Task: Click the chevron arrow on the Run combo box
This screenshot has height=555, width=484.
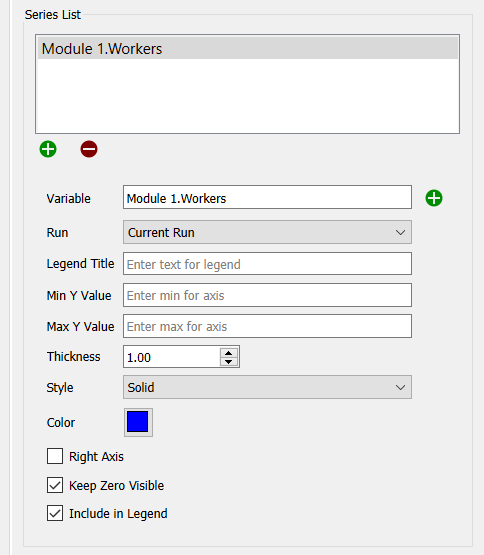Action: 400,233
